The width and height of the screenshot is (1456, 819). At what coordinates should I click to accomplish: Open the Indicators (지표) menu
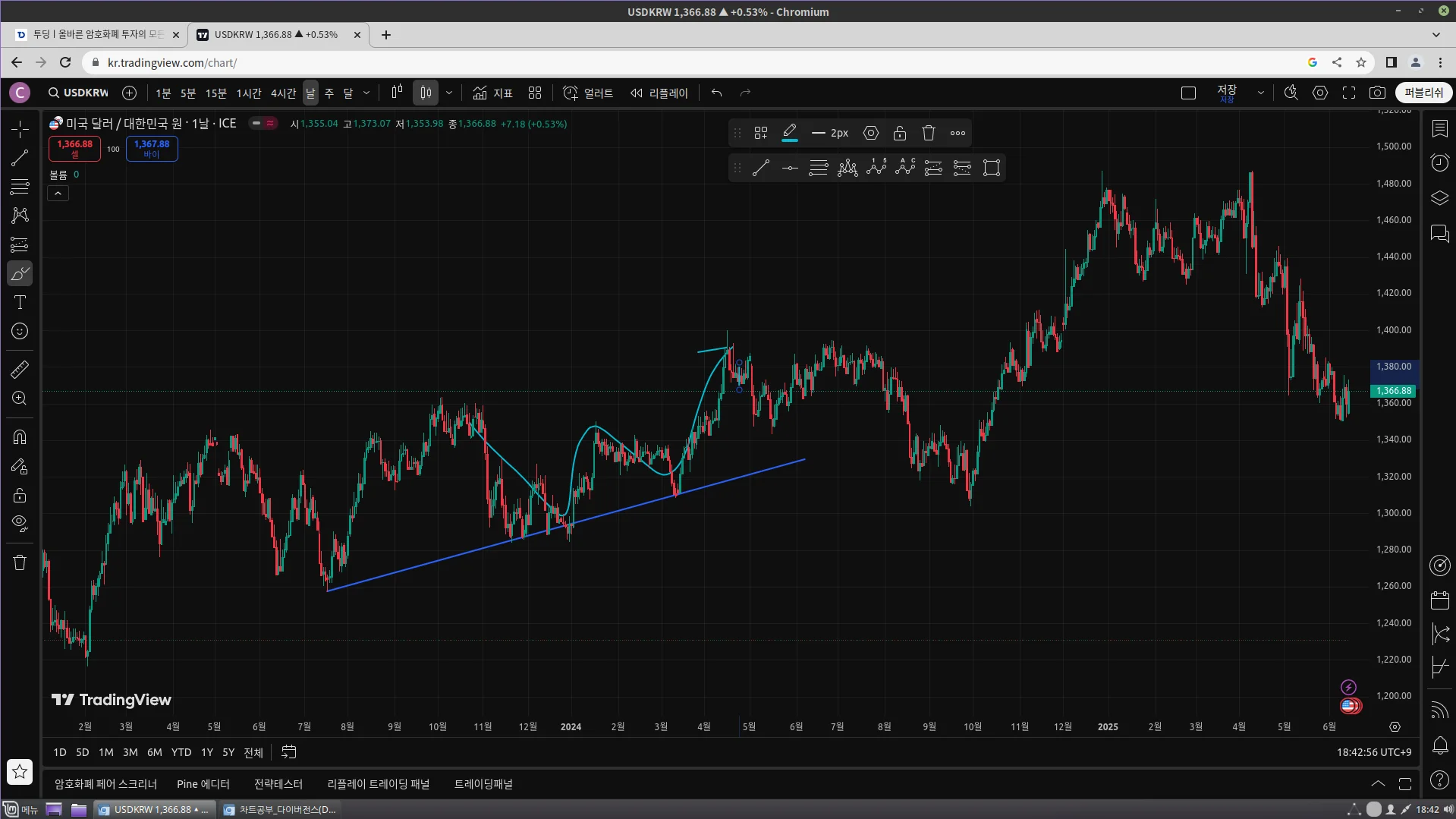(492, 93)
